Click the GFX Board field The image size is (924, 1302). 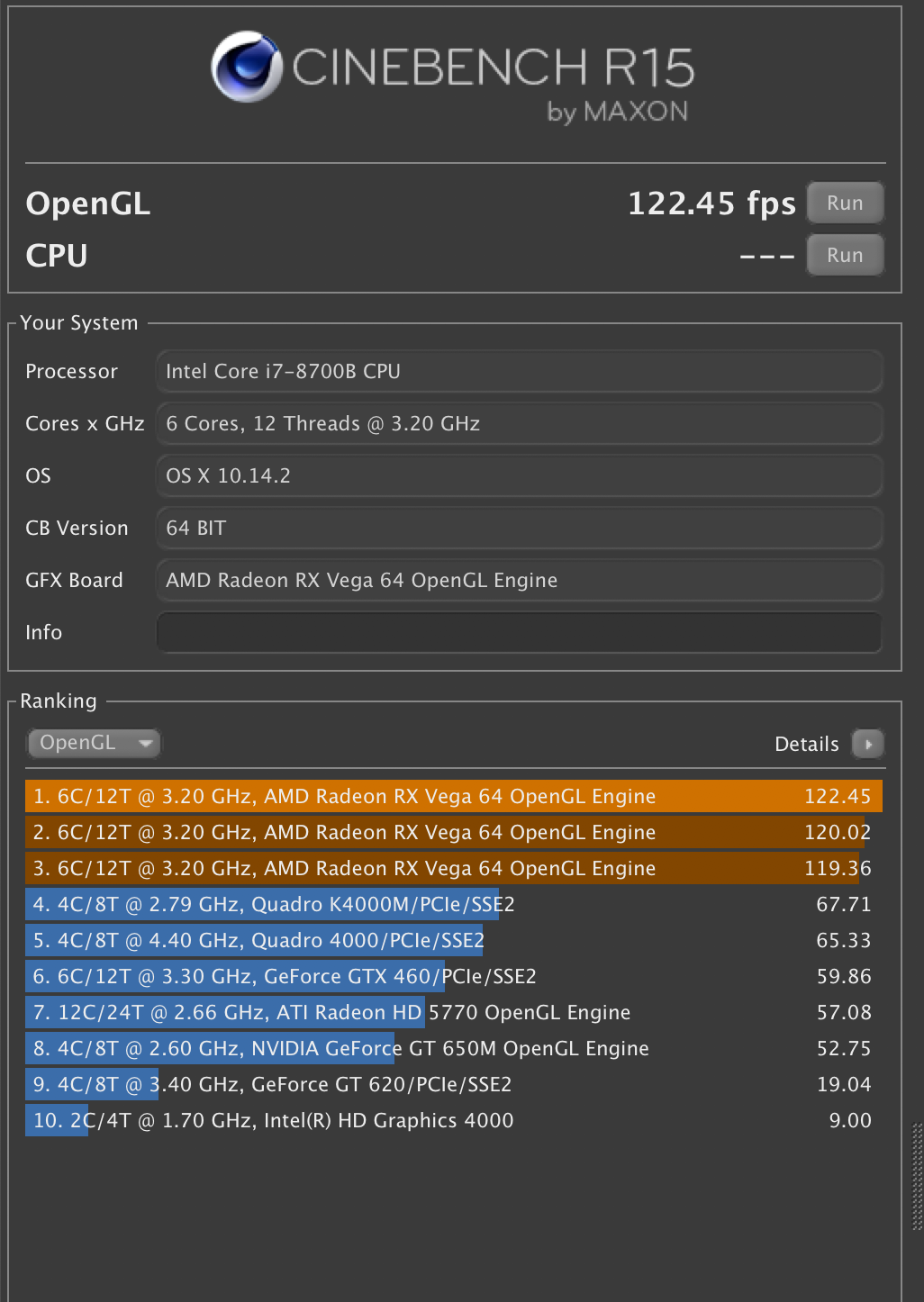pyautogui.click(x=519, y=580)
